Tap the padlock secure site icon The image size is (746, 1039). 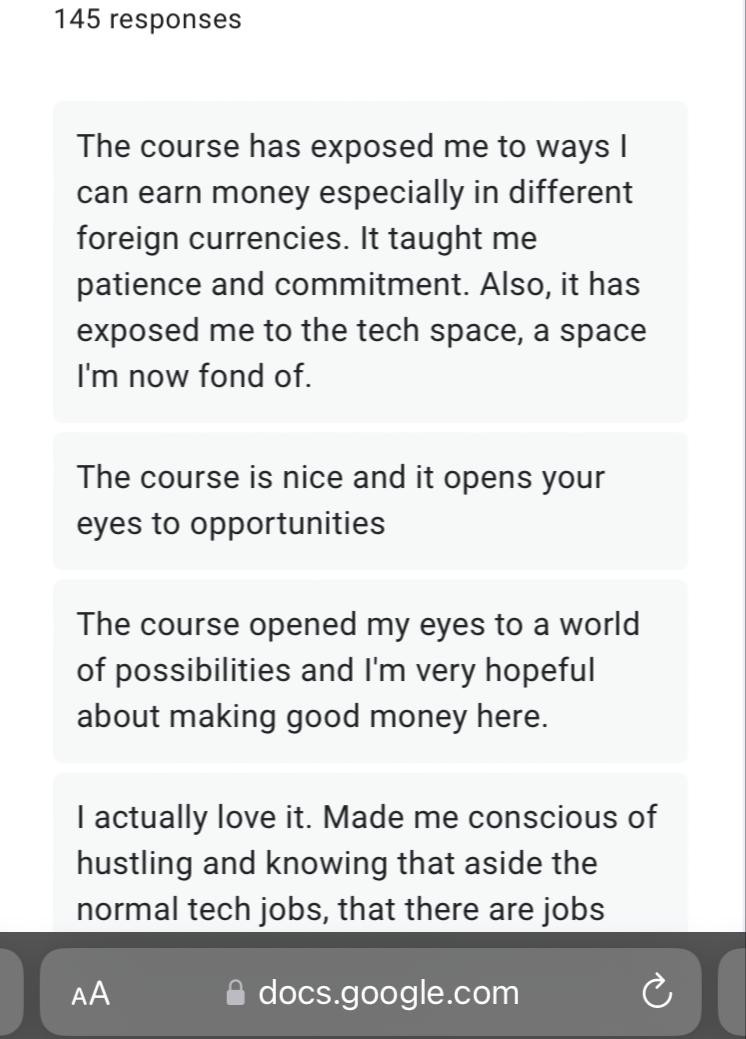click(235, 993)
